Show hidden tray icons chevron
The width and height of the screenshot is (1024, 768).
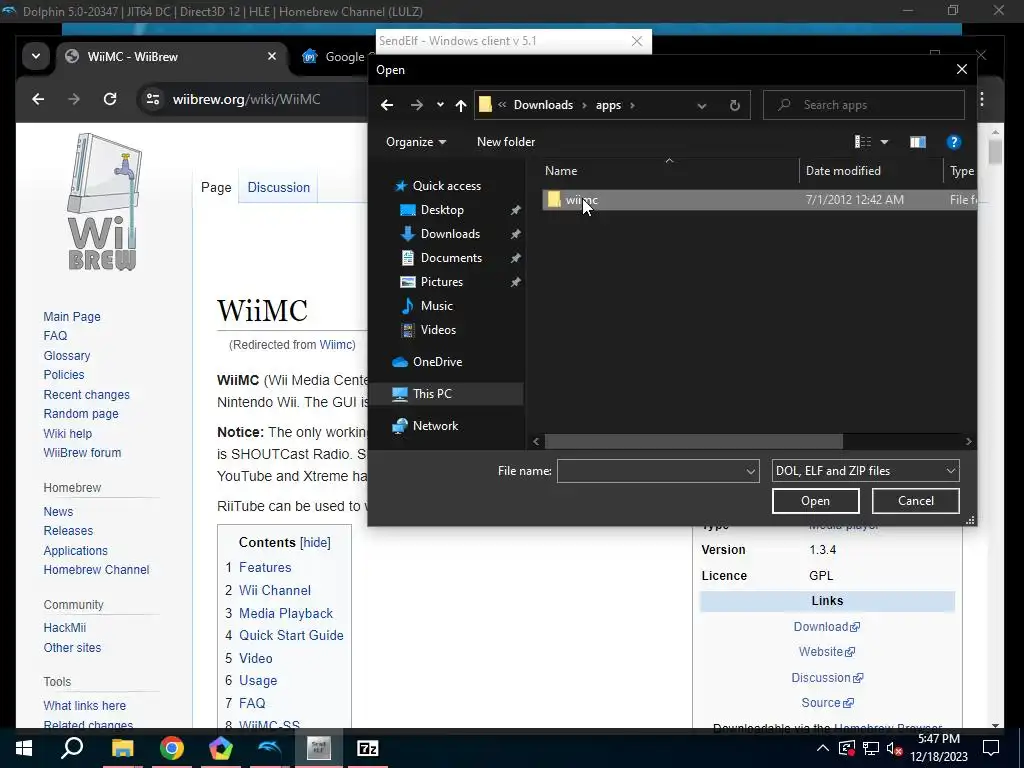coord(823,748)
